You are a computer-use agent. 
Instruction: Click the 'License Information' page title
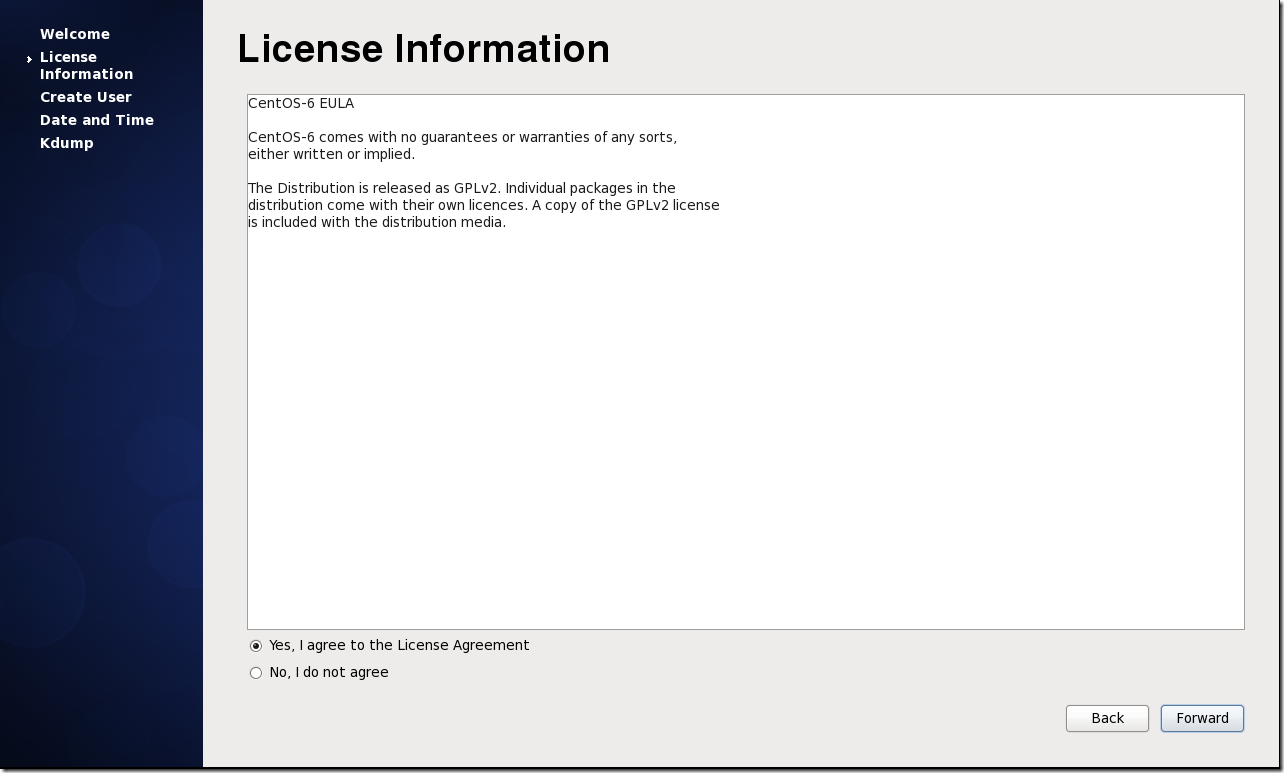click(x=423, y=49)
